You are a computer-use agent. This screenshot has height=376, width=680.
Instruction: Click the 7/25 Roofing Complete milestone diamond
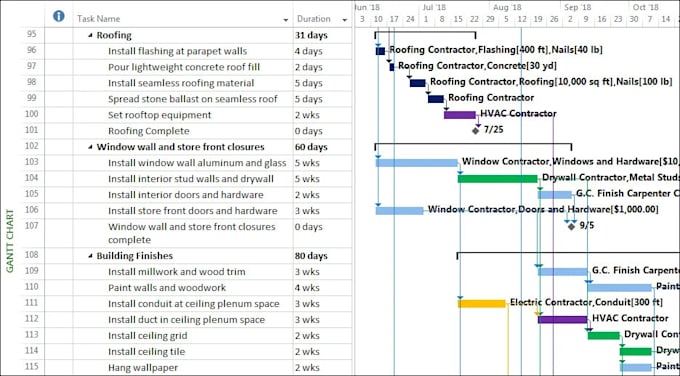[476, 131]
